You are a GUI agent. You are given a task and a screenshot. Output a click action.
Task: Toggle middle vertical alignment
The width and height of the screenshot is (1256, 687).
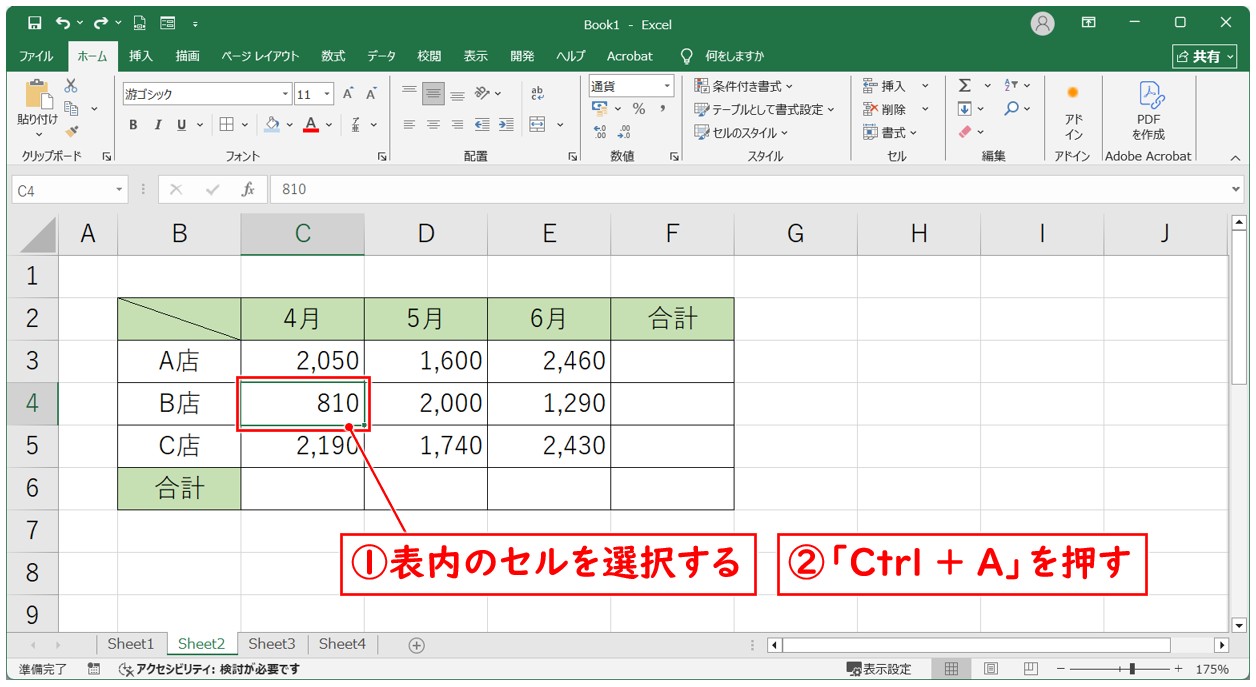coord(433,94)
